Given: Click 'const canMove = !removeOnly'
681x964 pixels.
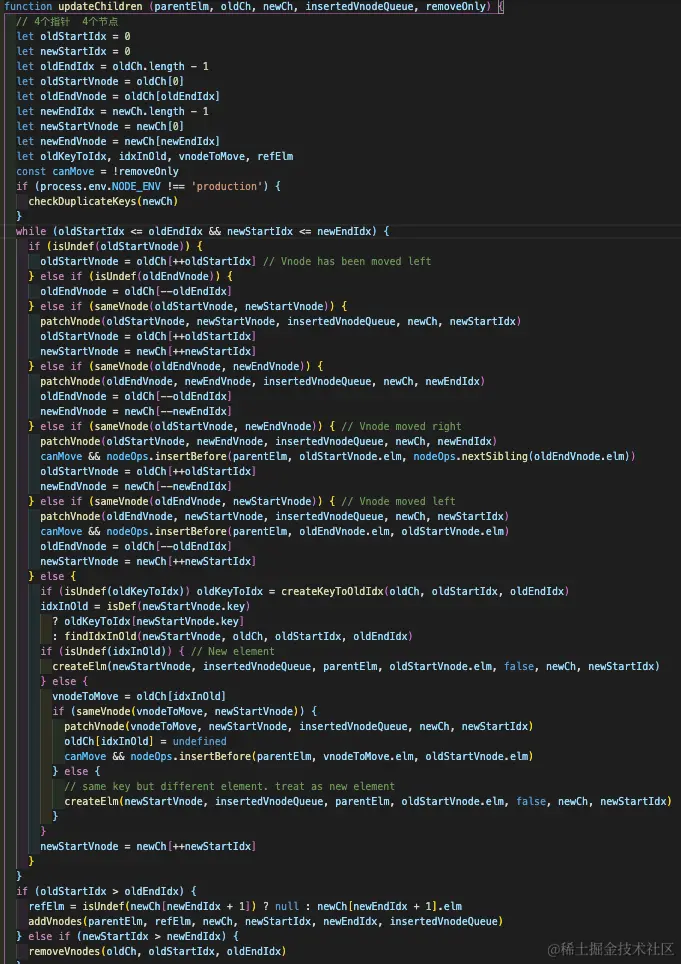Looking at the screenshot, I should (x=98, y=172).
